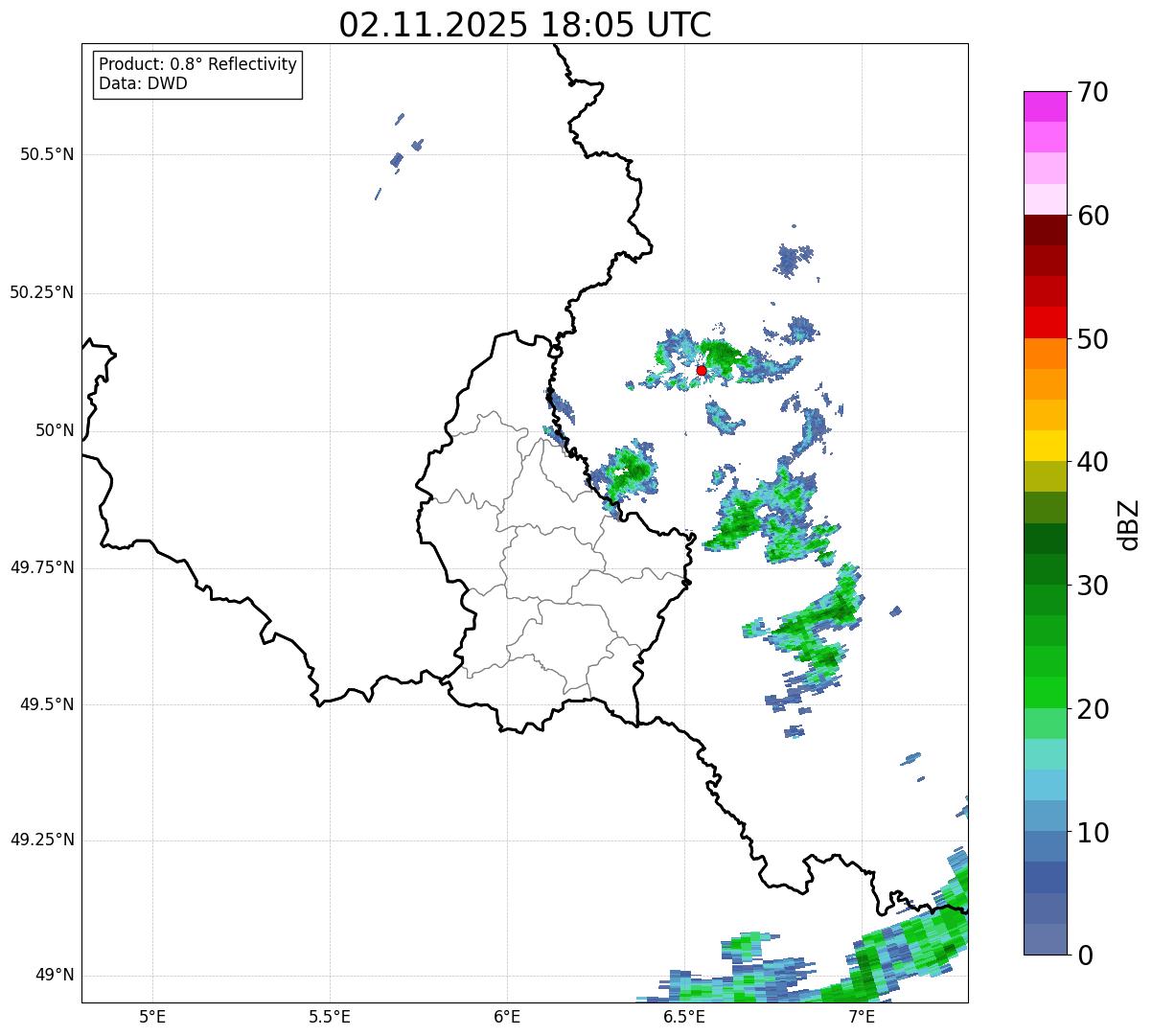The width and height of the screenshot is (1152, 1036).
Task: Click the yellow swatch just above 40
Action: point(1045,446)
